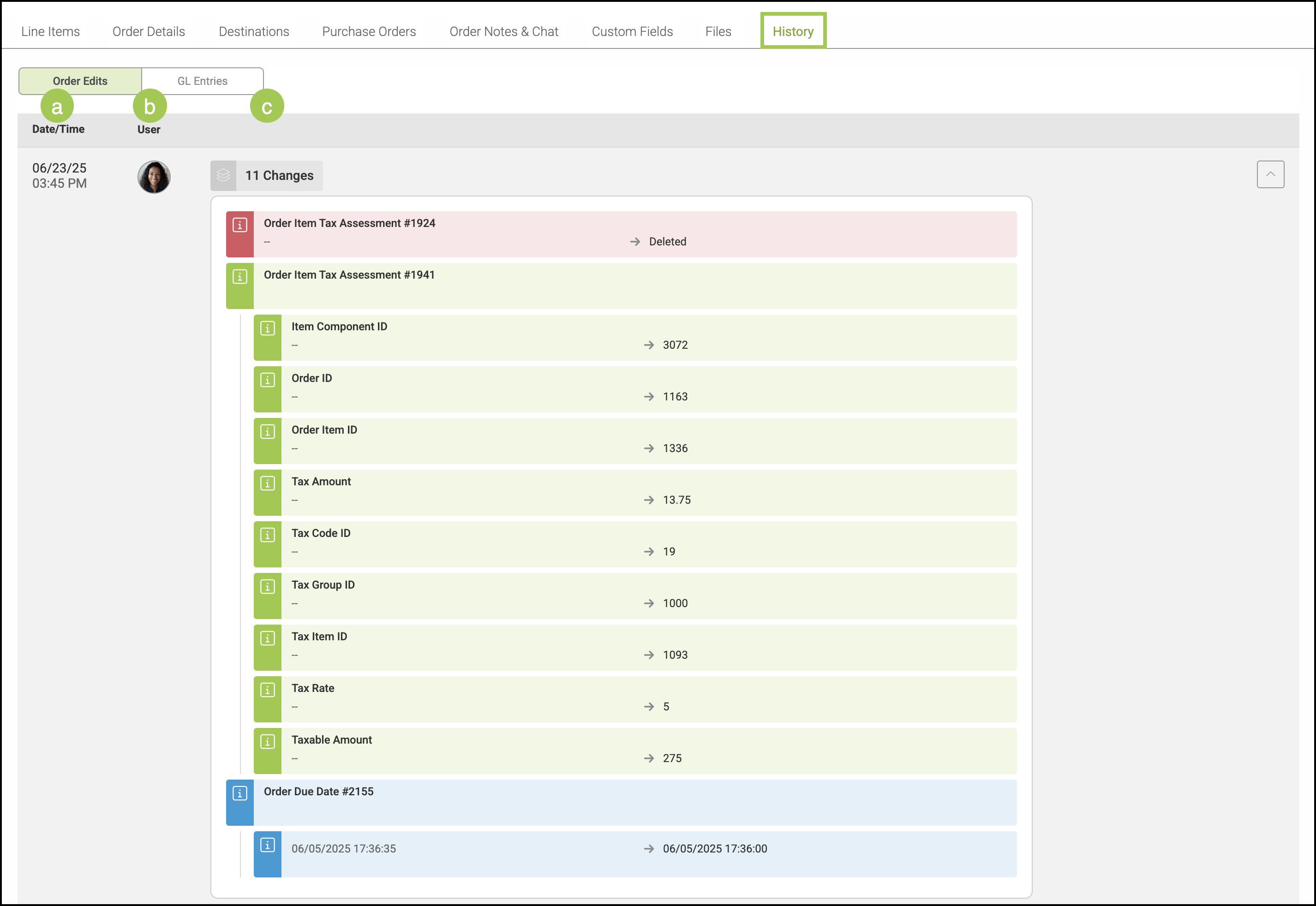
Task: Go to the Order Notes & Chat tab
Action: 503,32
